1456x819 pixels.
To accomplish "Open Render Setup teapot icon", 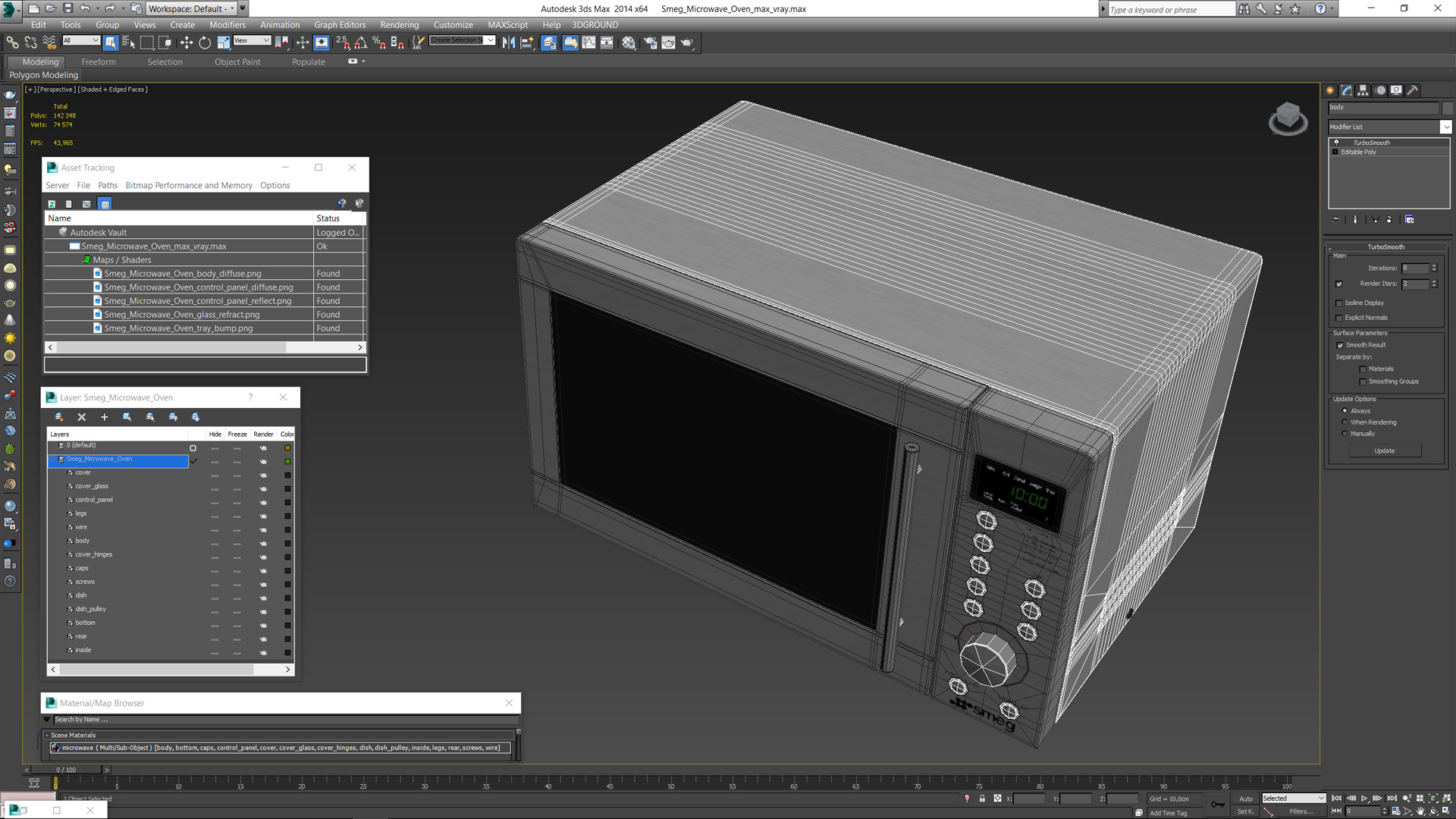I will (x=650, y=42).
